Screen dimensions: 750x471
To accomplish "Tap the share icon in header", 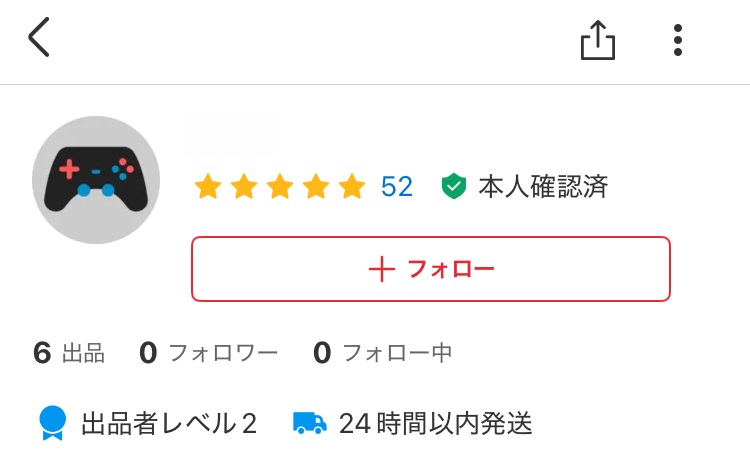I will point(597,40).
